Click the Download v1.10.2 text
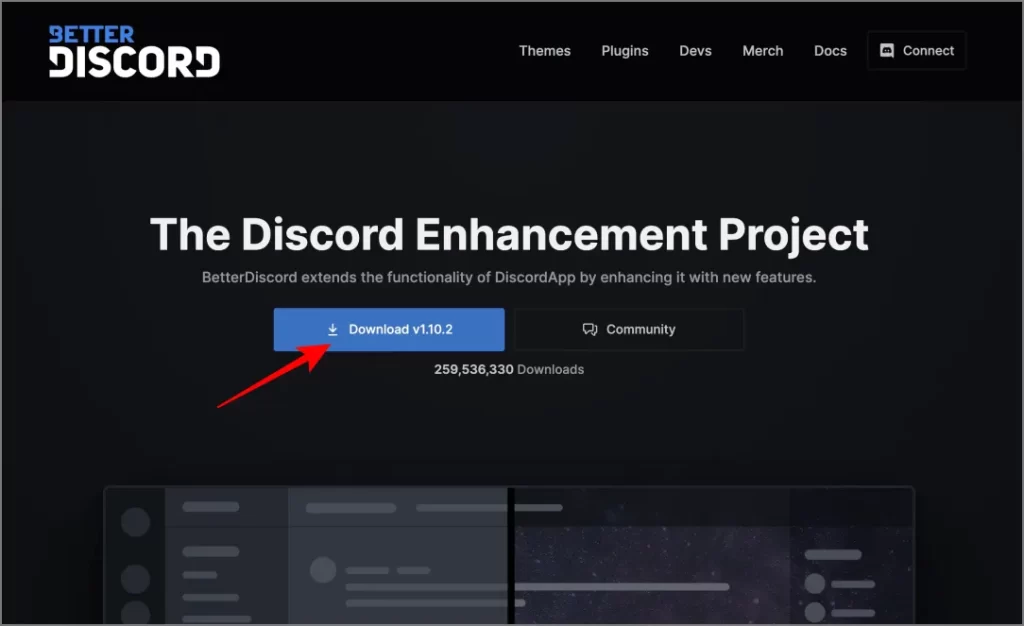Image resolution: width=1024 pixels, height=626 pixels. tap(400, 330)
